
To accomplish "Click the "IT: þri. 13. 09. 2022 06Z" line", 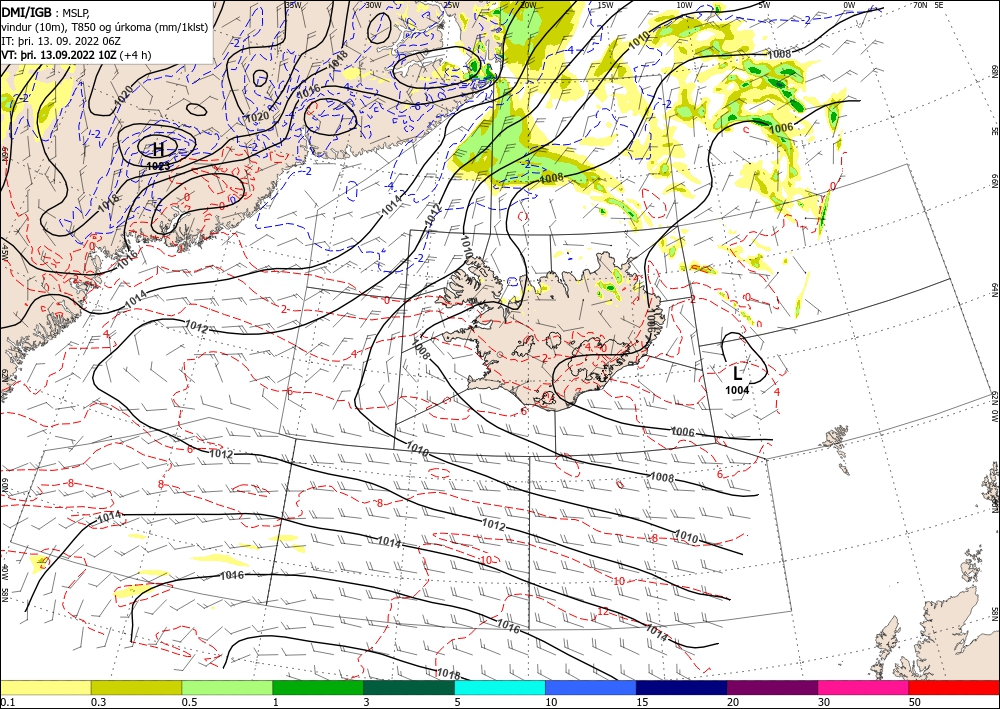I will click(61, 40).
